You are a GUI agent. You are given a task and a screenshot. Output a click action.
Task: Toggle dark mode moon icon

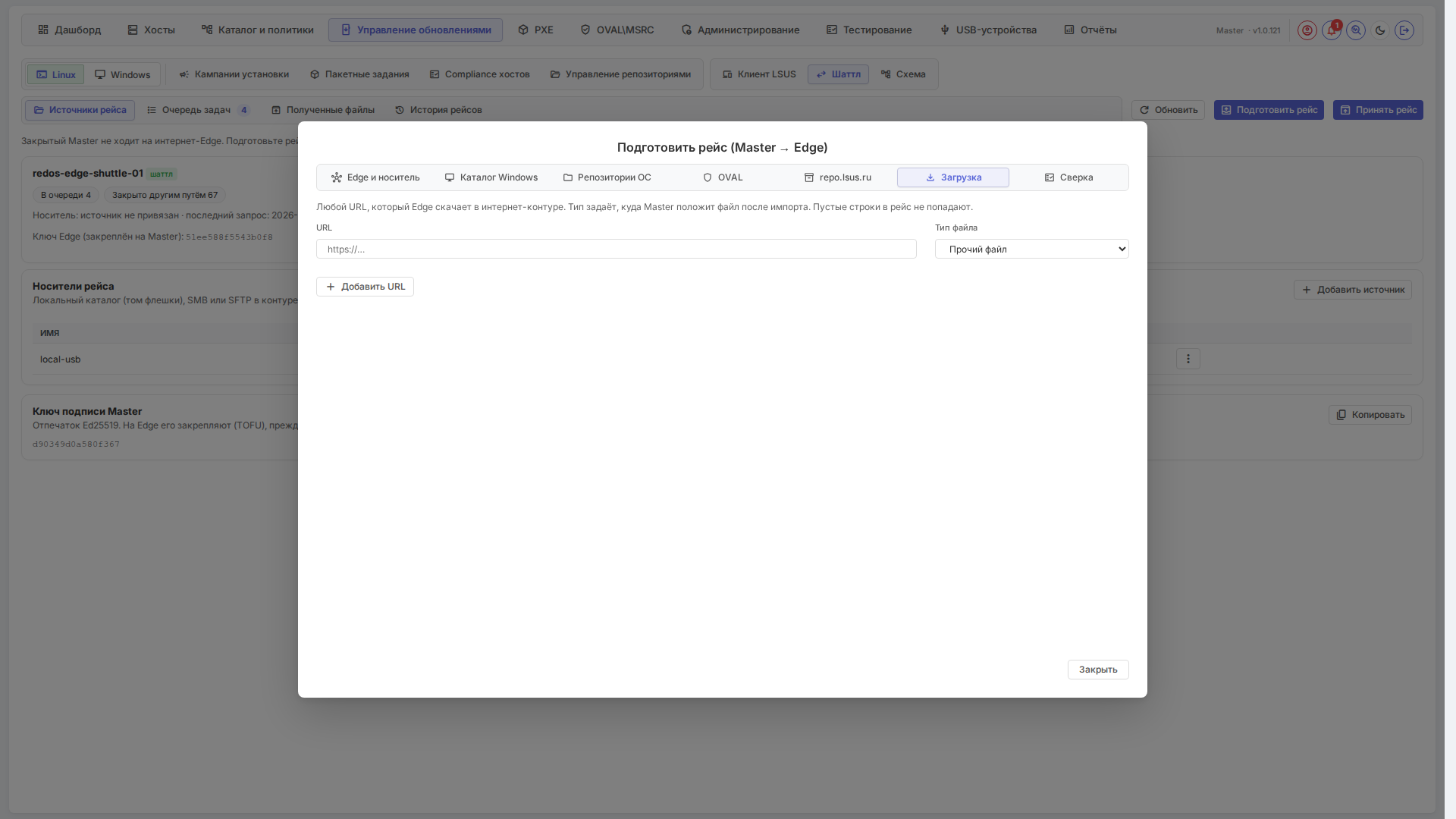[x=1380, y=30]
